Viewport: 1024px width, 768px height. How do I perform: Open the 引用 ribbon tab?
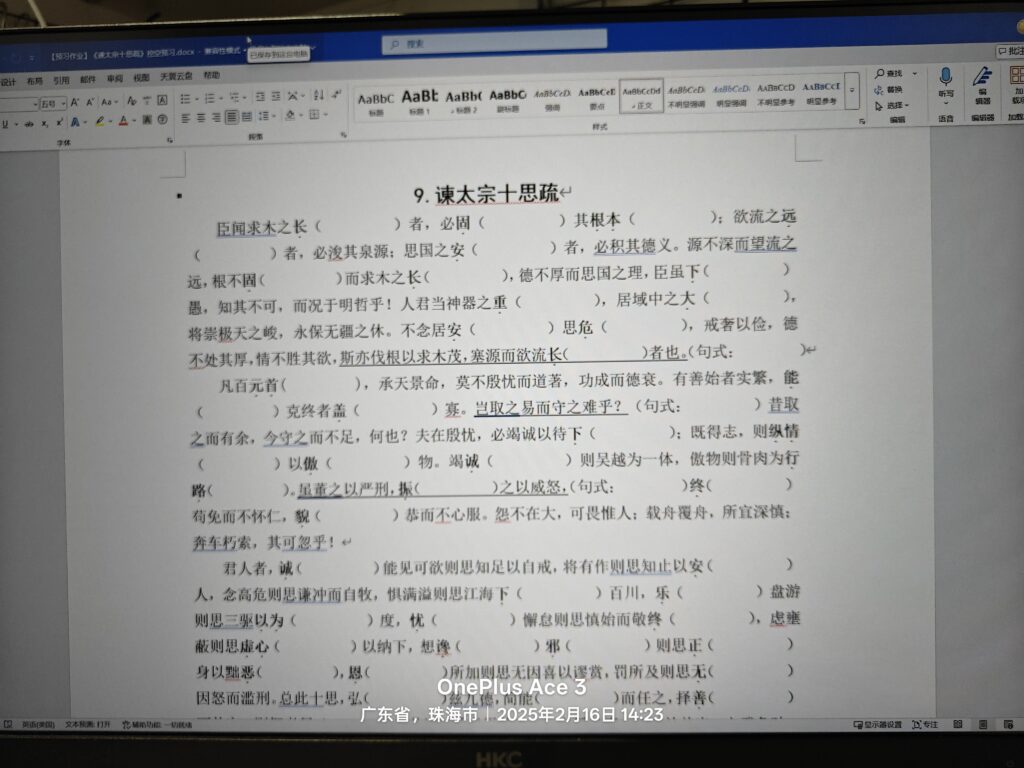(61, 81)
